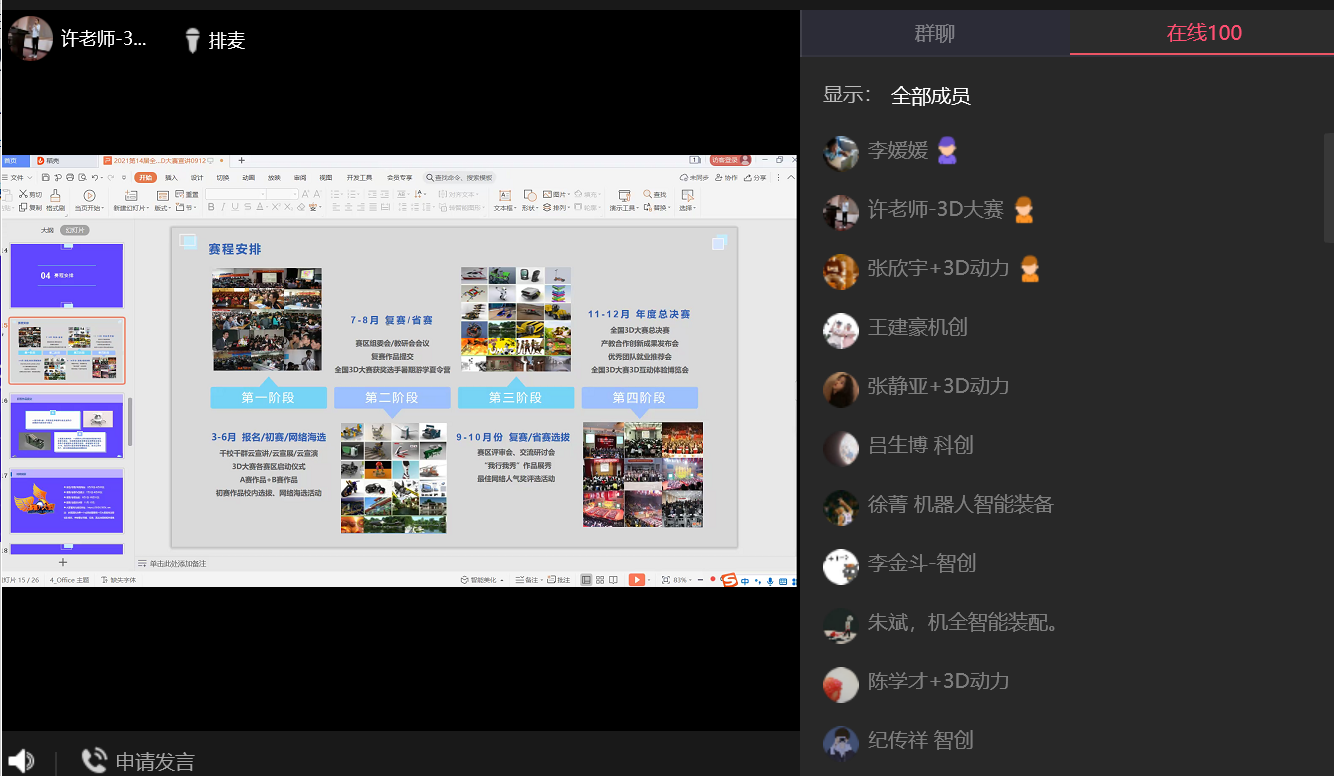Select the slide 16 thumbnail
This screenshot has width=1334, height=776.
coord(66,426)
